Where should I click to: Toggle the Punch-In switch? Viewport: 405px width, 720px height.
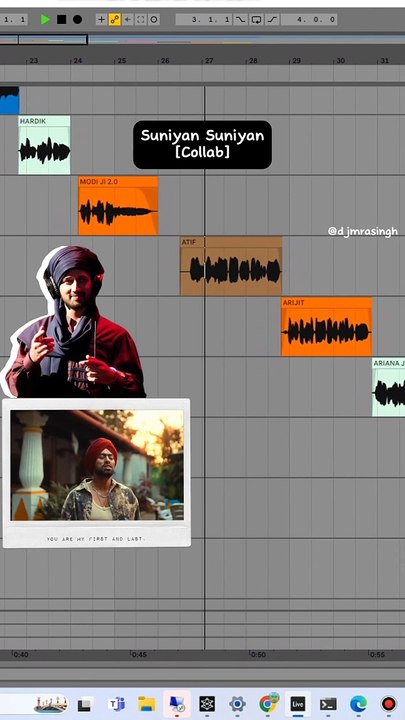(x=241, y=19)
